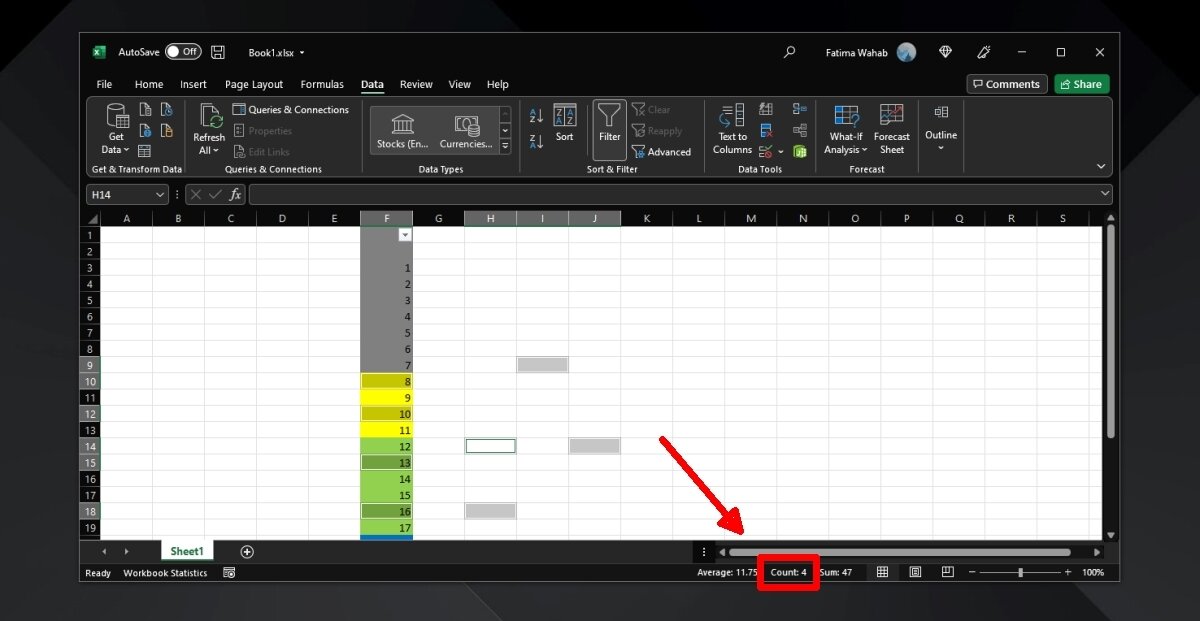Click the Filter funnel icon
Viewport: 1200px width, 621px height.
[609, 120]
